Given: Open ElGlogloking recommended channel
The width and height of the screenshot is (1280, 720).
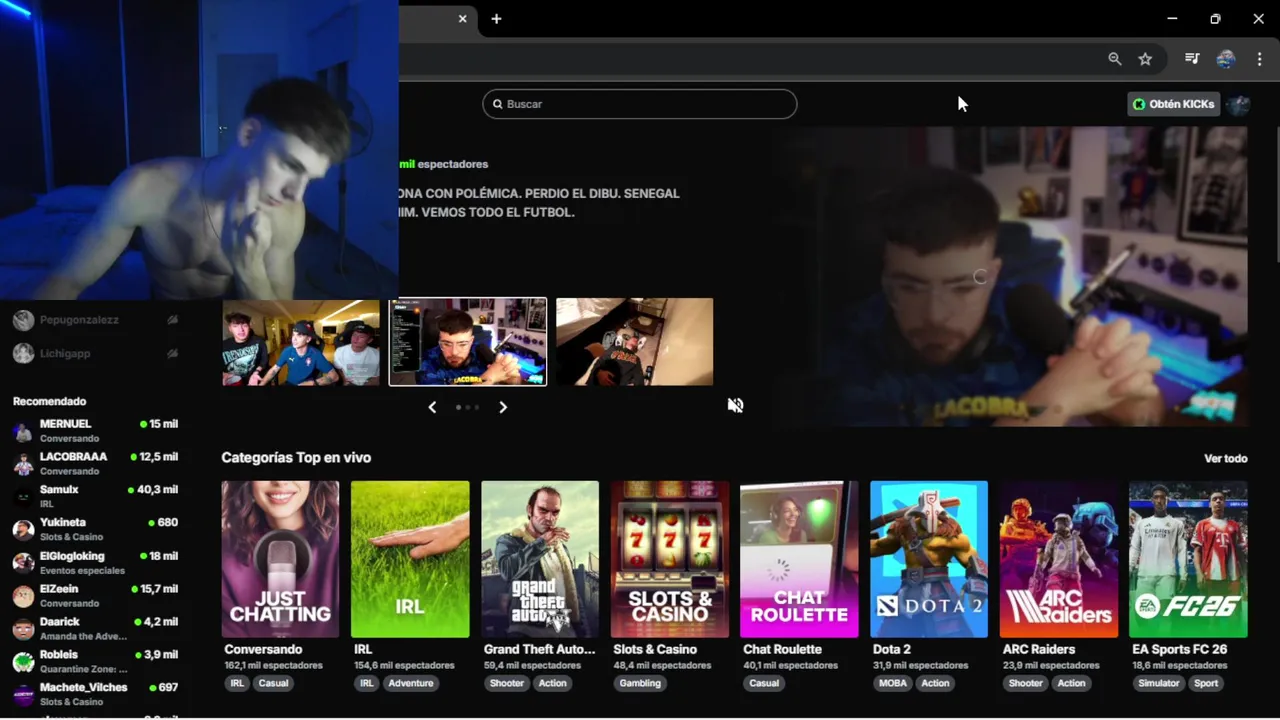Looking at the screenshot, I should pyautogui.click(x=95, y=563).
